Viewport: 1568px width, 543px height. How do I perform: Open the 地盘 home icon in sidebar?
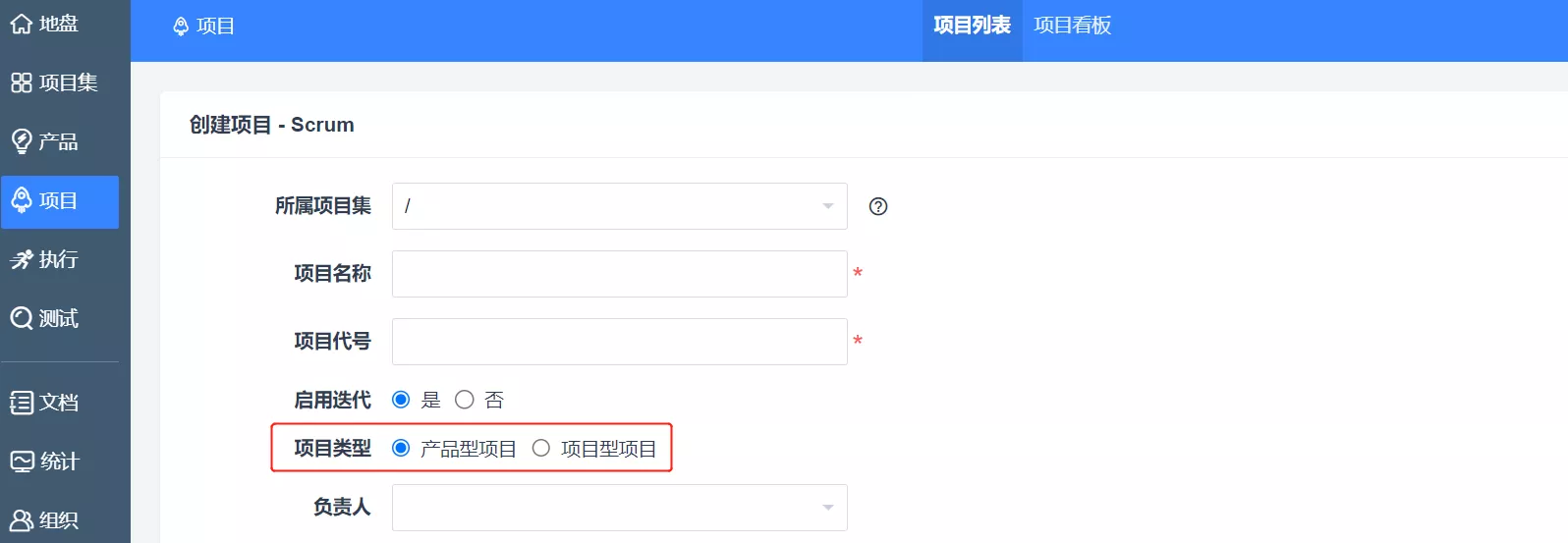point(22,24)
